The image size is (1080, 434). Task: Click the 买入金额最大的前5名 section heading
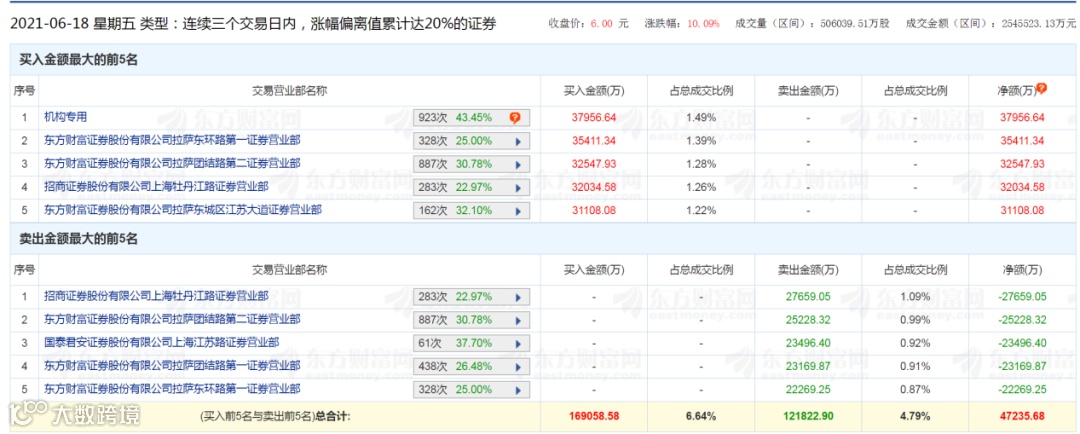[79, 61]
